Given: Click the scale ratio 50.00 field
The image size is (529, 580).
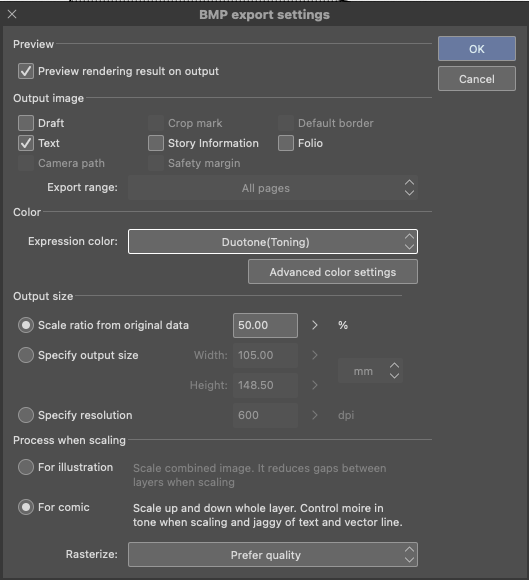Looking at the screenshot, I should [265, 325].
